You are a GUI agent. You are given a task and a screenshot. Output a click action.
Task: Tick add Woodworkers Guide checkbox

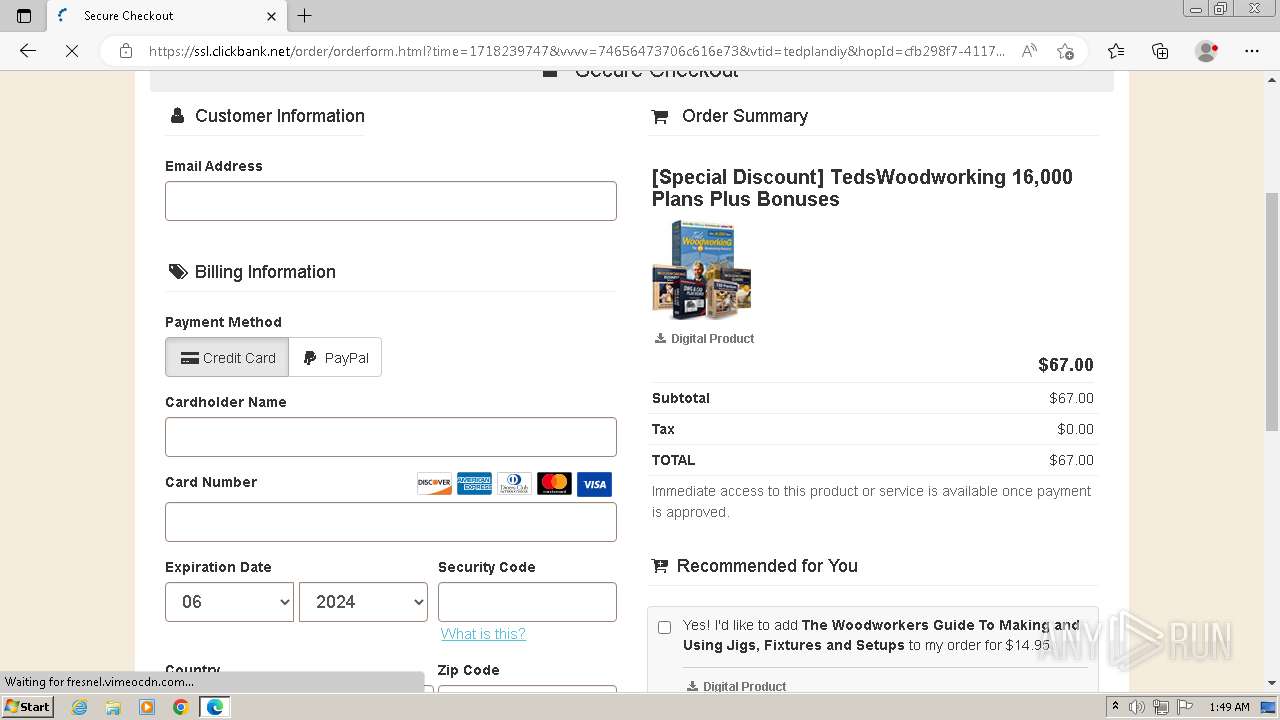[664, 627]
